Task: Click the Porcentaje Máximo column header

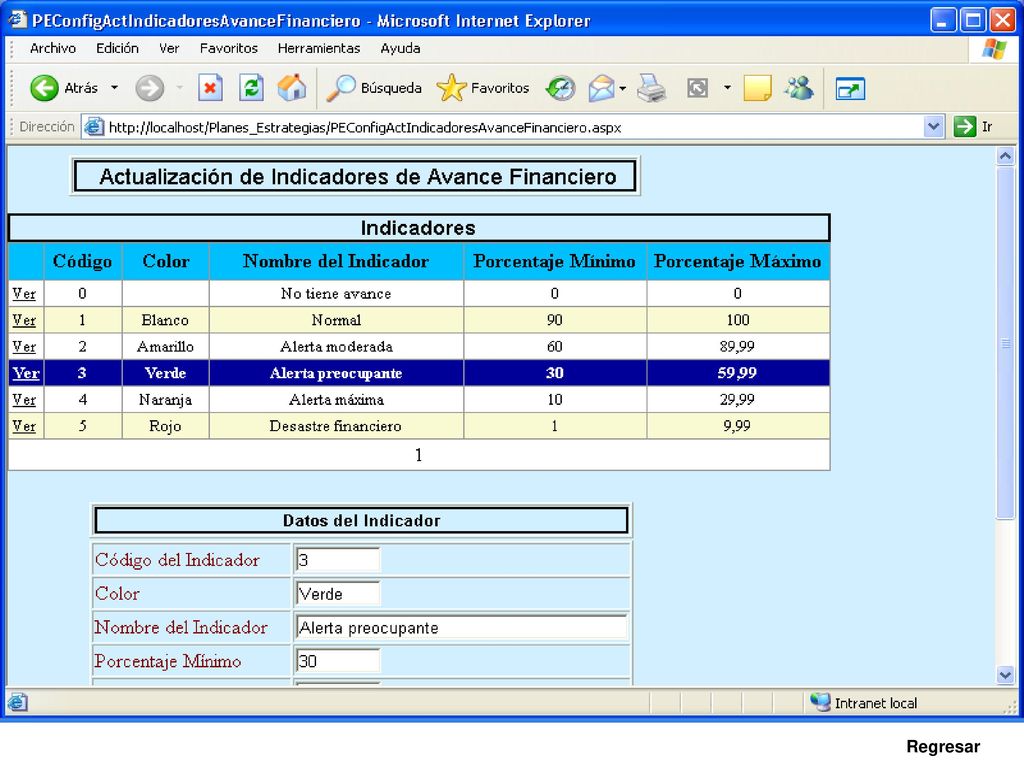Action: point(738,261)
